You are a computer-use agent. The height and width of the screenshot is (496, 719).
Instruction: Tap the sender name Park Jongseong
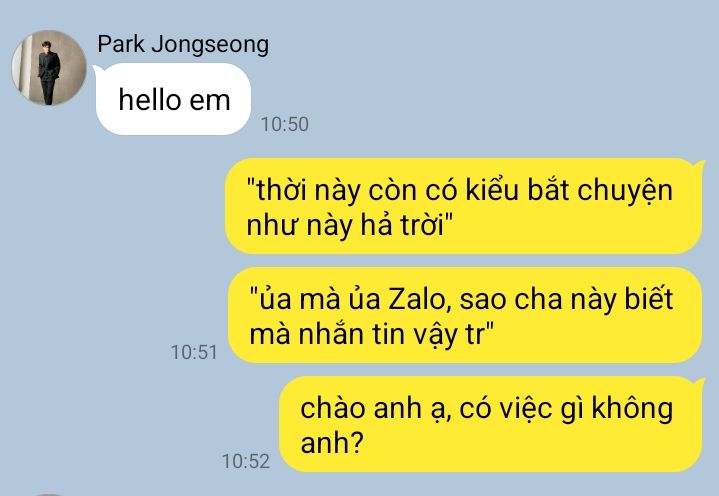click(183, 45)
